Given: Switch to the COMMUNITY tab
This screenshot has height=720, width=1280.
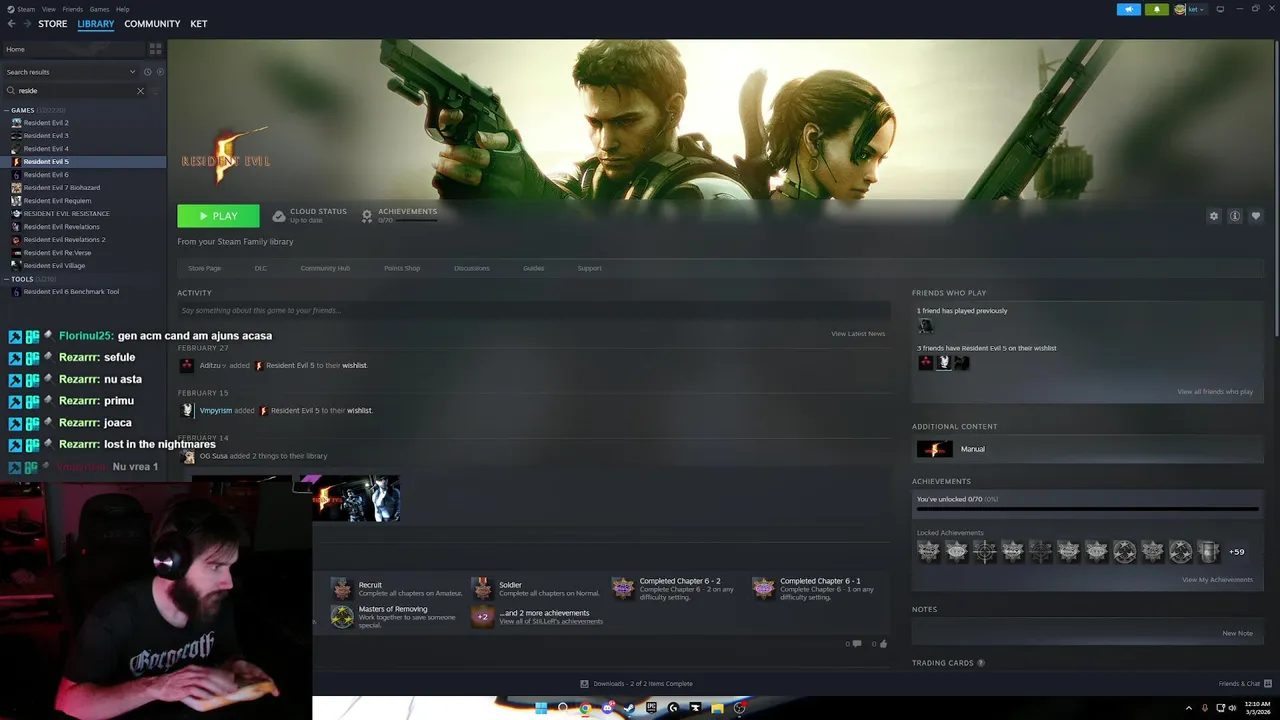Looking at the screenshot, I should 152,24.
